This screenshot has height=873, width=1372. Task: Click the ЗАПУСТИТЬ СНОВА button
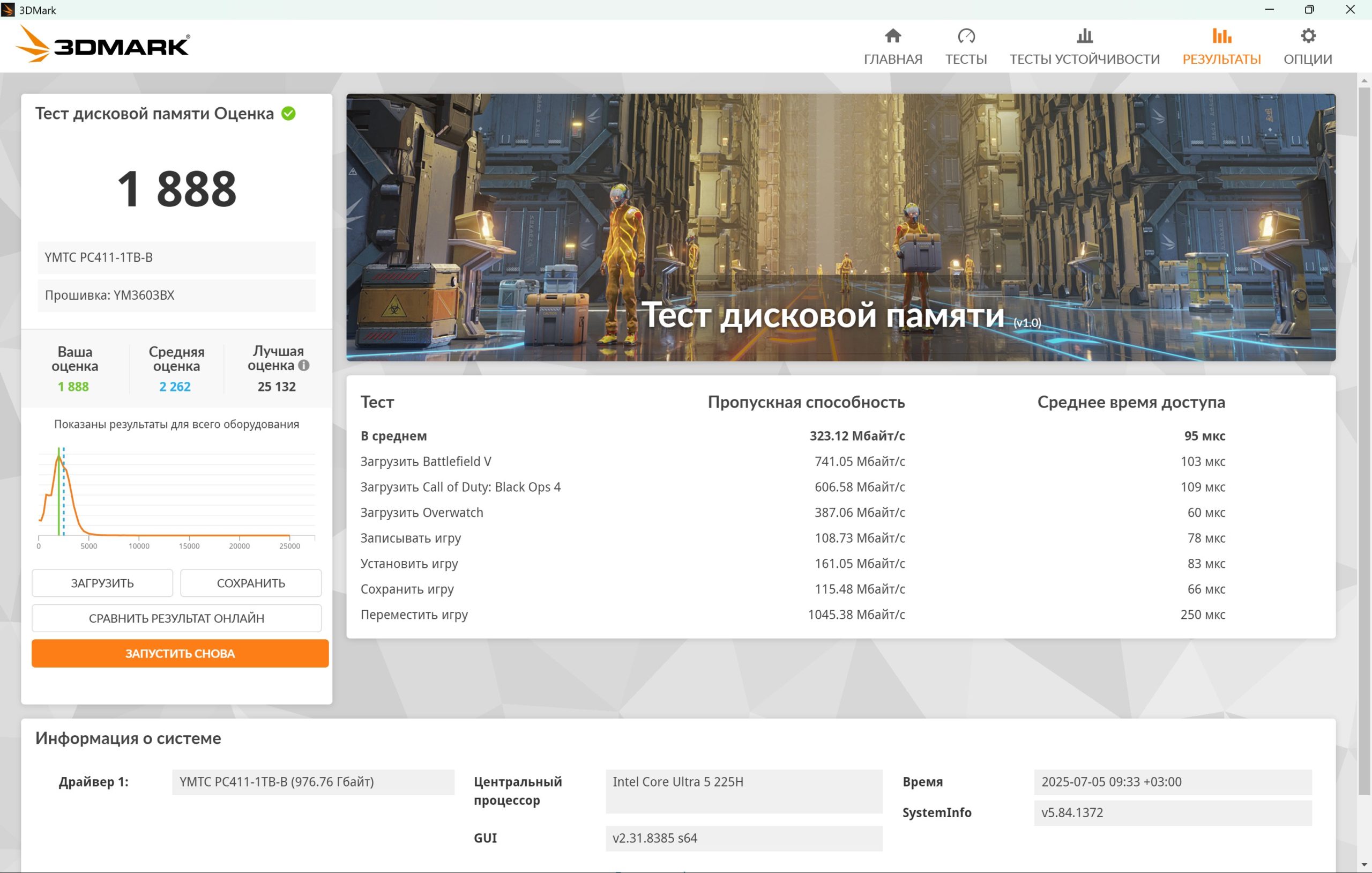(x=180, y=654)
